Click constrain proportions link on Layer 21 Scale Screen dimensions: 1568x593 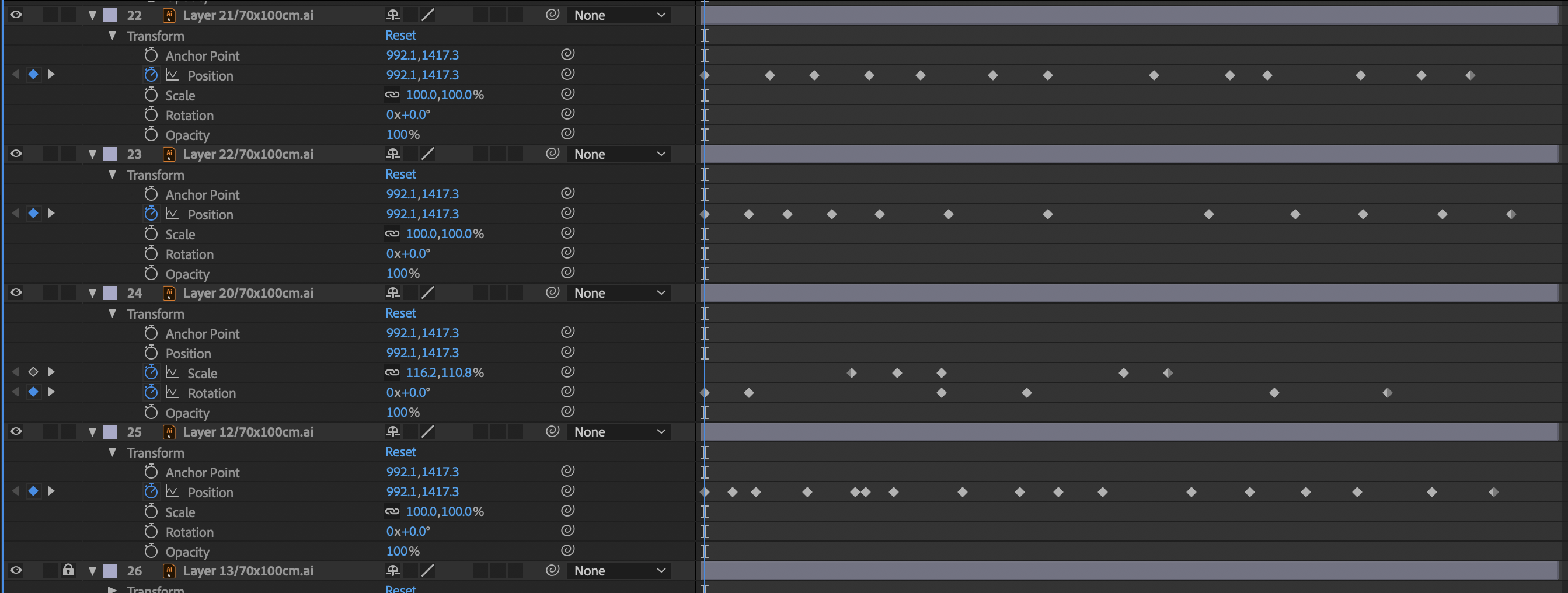tap(393, 95)
